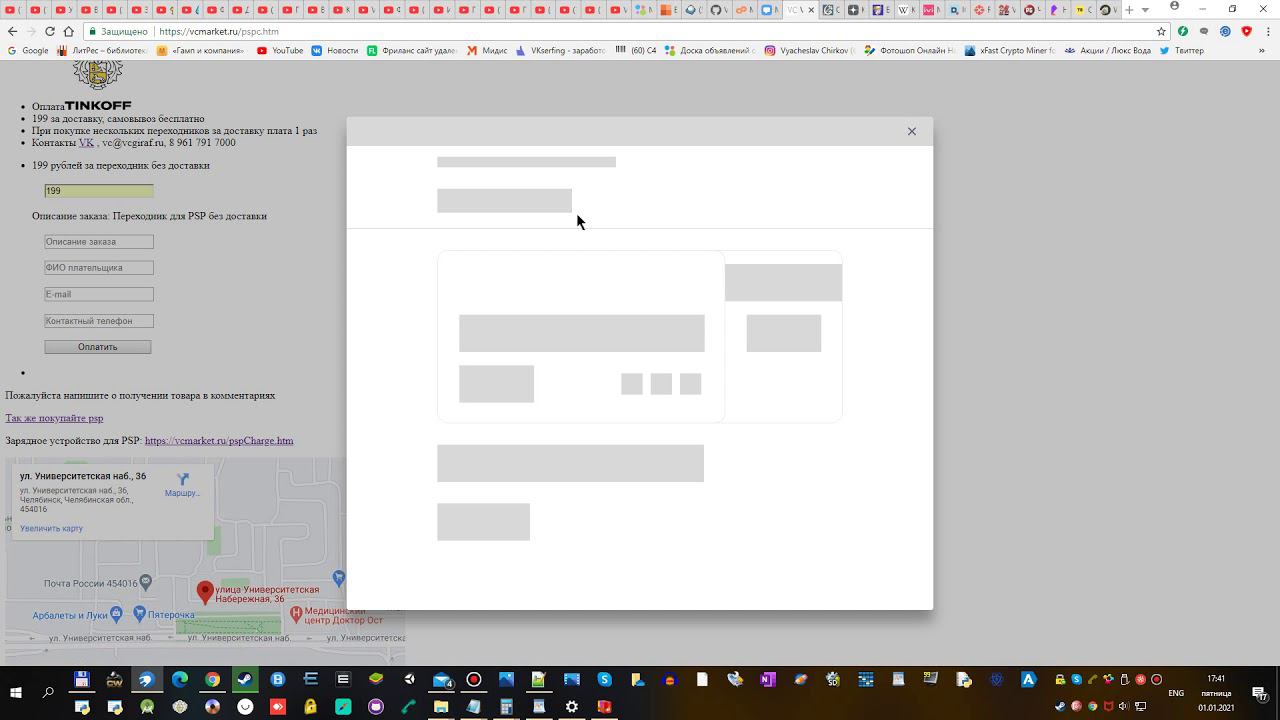The width and height of the screenshot is (1280, 720).
Task: Bookmark this page with the star icon
Action: (1161, 31)
